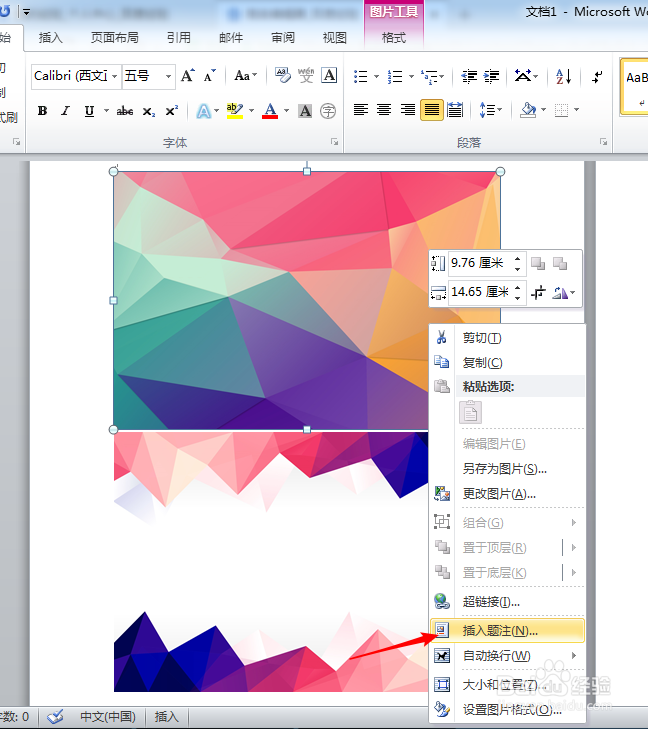
Task: Bring forward icon on mini toolbar
Action: 538,264
